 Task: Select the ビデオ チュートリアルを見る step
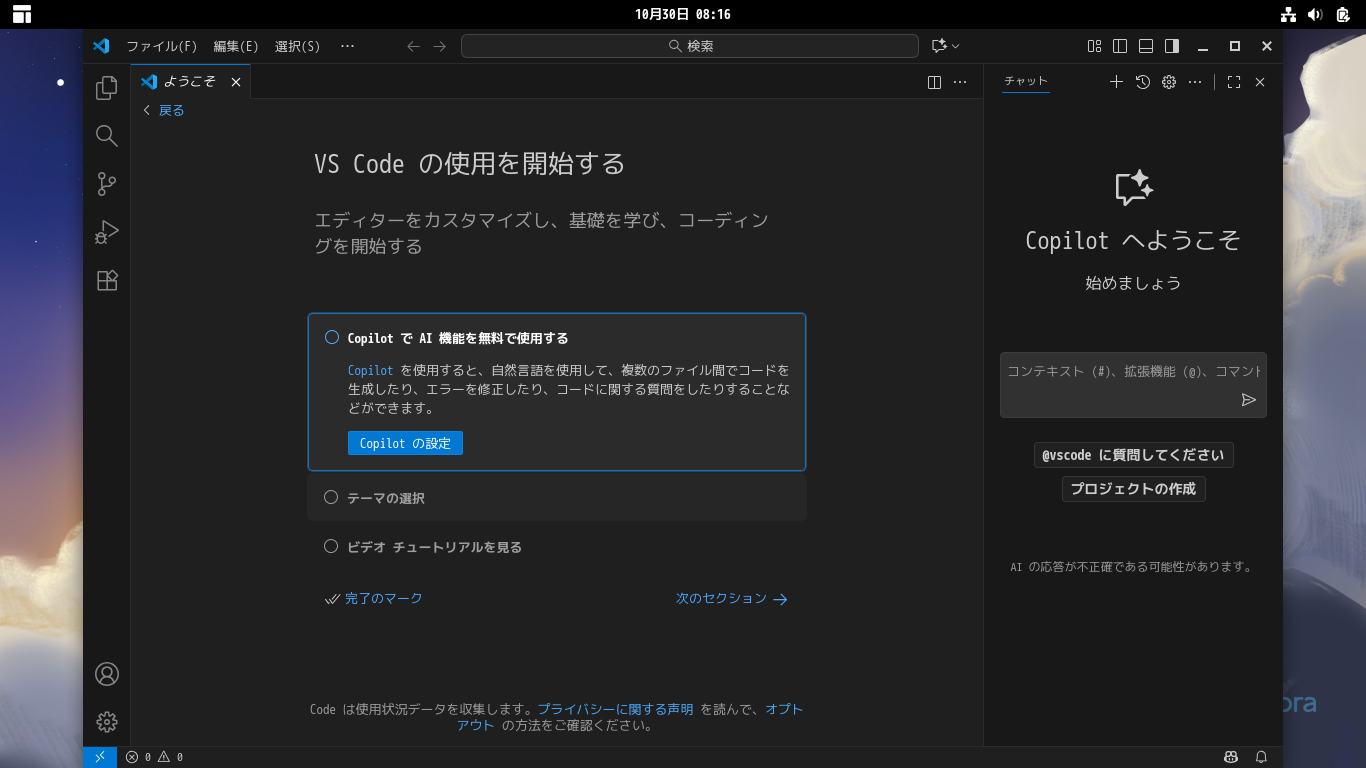click(557, 547)
